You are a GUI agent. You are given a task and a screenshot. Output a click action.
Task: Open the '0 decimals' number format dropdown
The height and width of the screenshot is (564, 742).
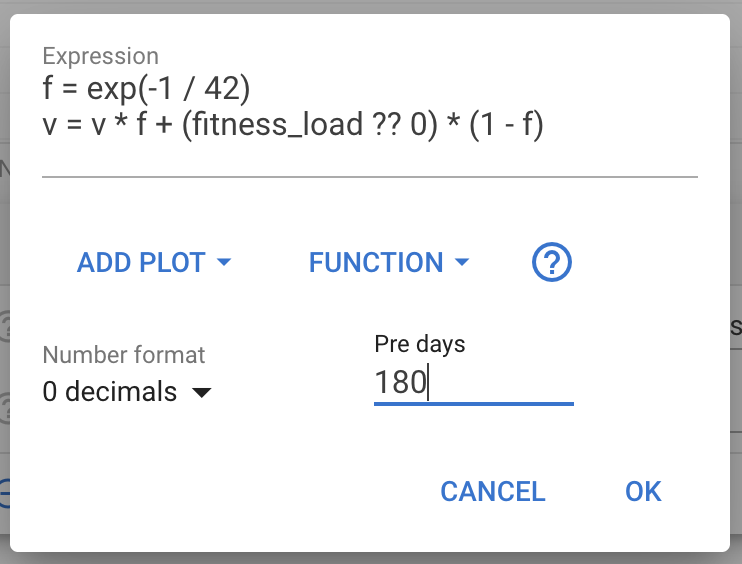point(126,392)
